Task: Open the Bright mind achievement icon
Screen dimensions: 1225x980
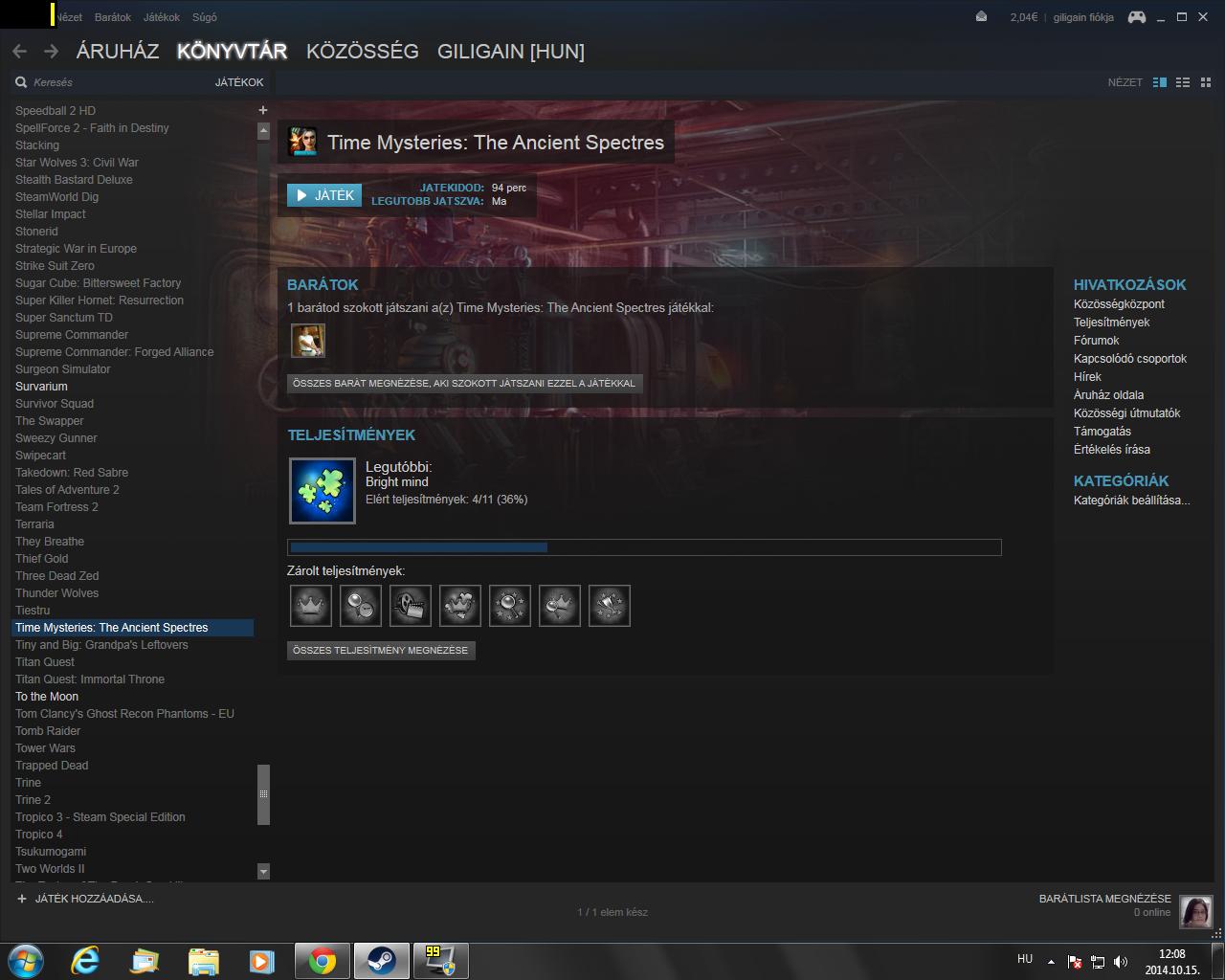Action: 323,491
